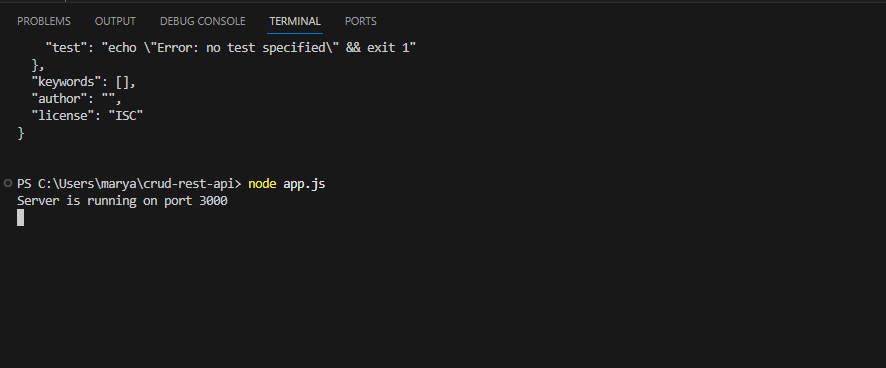This screenshot has height=368, width=886.
Task: Click the "Server is running on port 3000" line
Action: (x=122, y=201)
